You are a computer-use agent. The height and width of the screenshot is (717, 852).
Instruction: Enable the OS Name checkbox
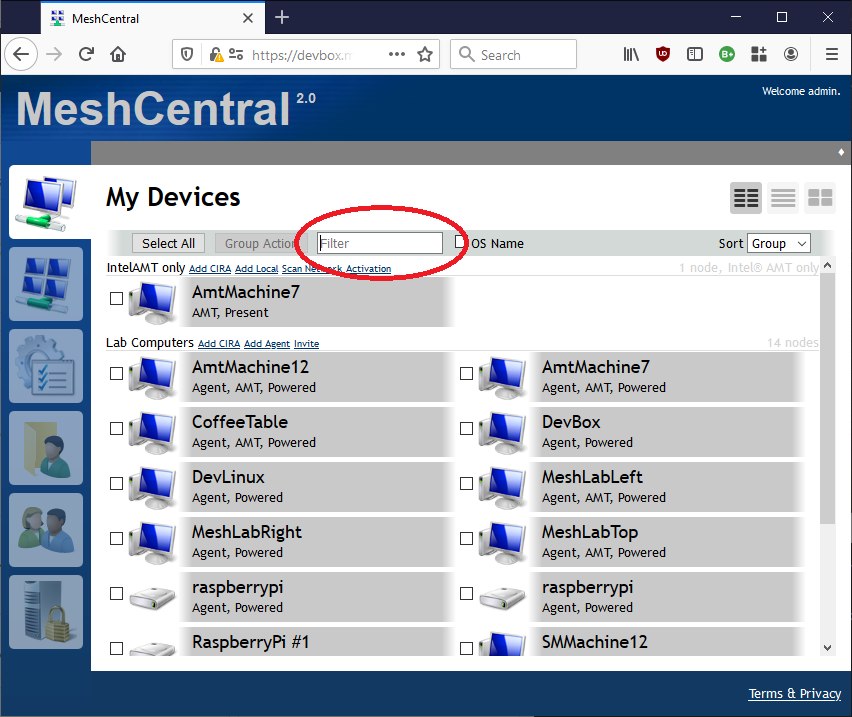[458, 241]
